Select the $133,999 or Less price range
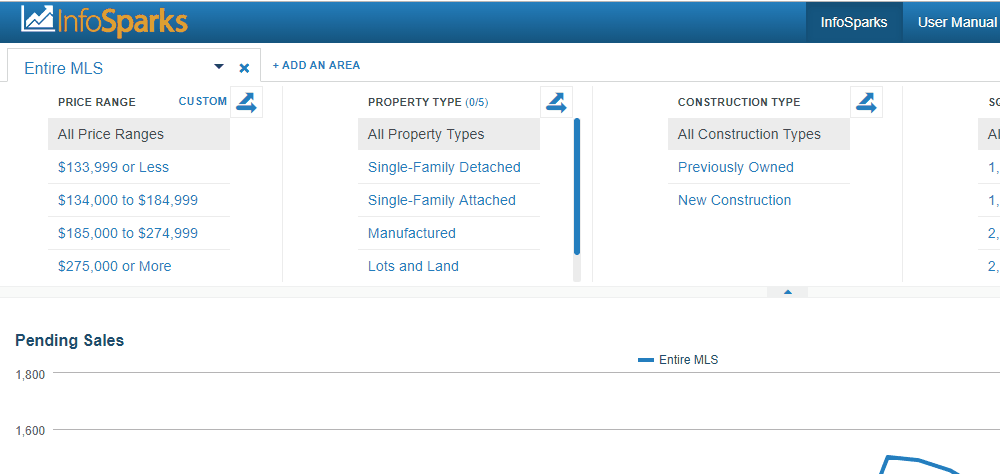The height and width of the screenshot is (474, 1000). tap(113, 167)
